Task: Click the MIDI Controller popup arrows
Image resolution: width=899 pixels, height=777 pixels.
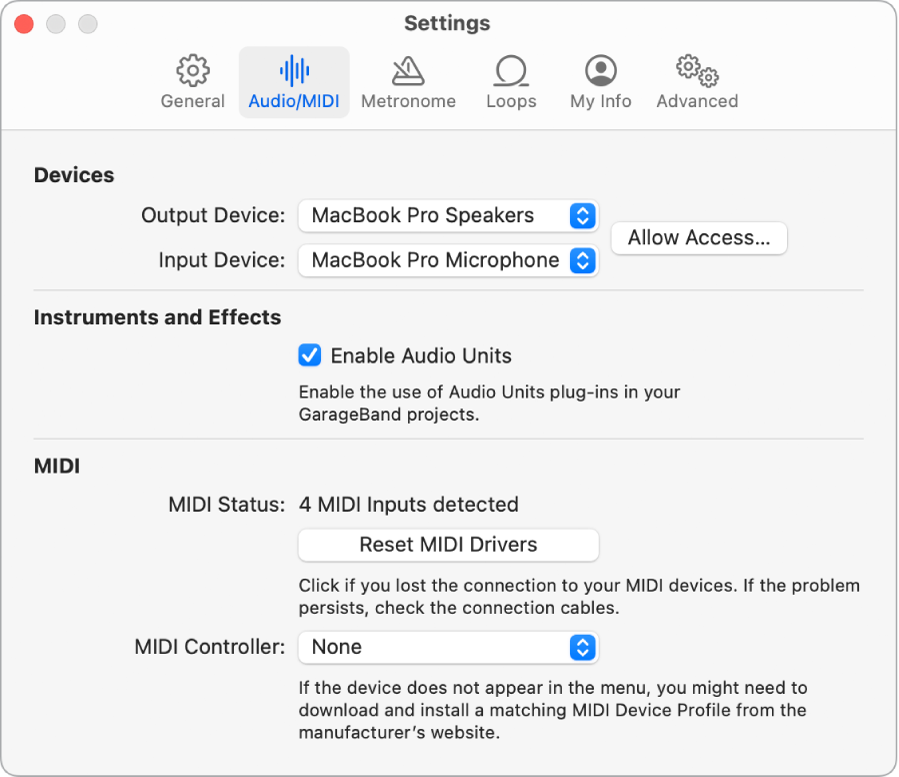Action: [x=583, y=647]
